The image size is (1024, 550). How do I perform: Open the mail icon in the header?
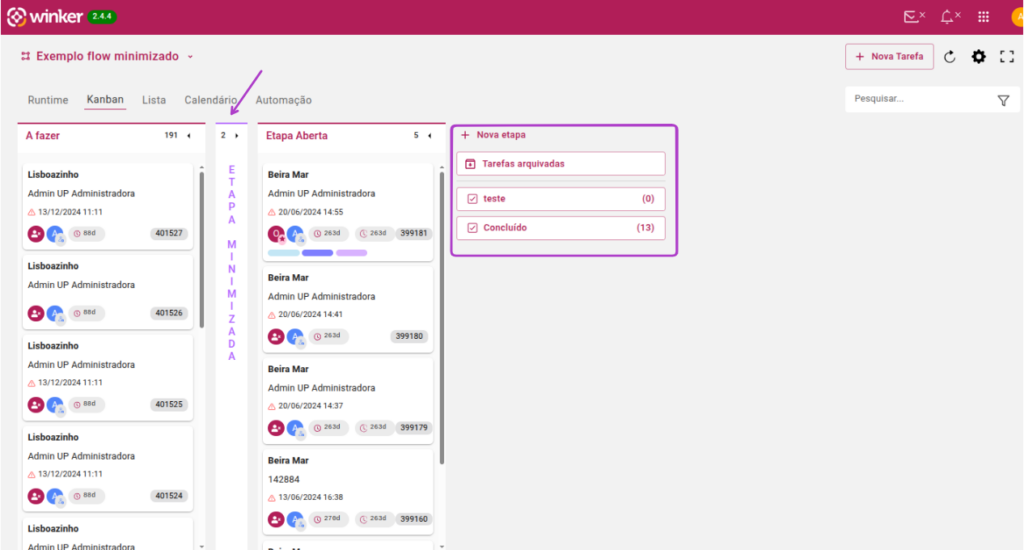(914, 16)
